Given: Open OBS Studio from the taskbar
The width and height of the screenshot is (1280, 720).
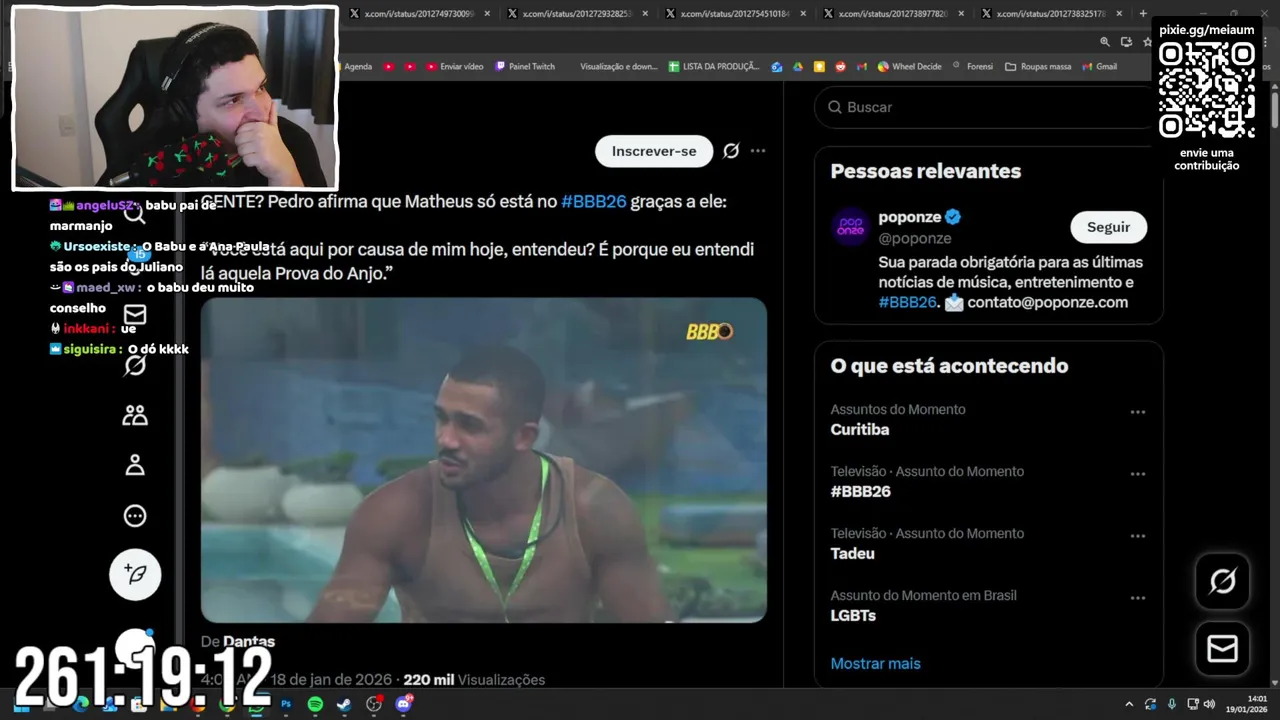Looking at the screenshot, I should coord(374,704).
